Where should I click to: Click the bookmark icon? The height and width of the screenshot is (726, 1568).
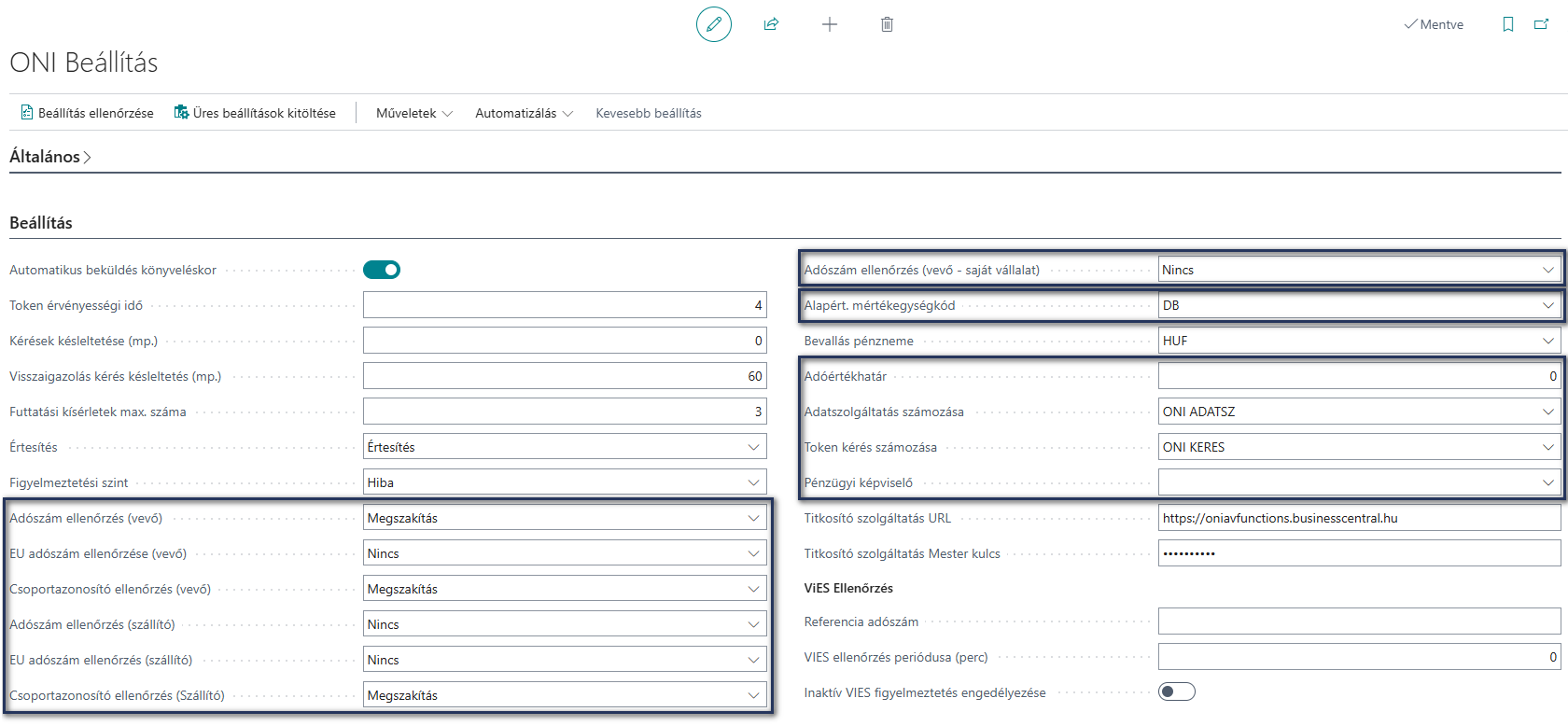pyautogui.click(x=1508, y=24)
